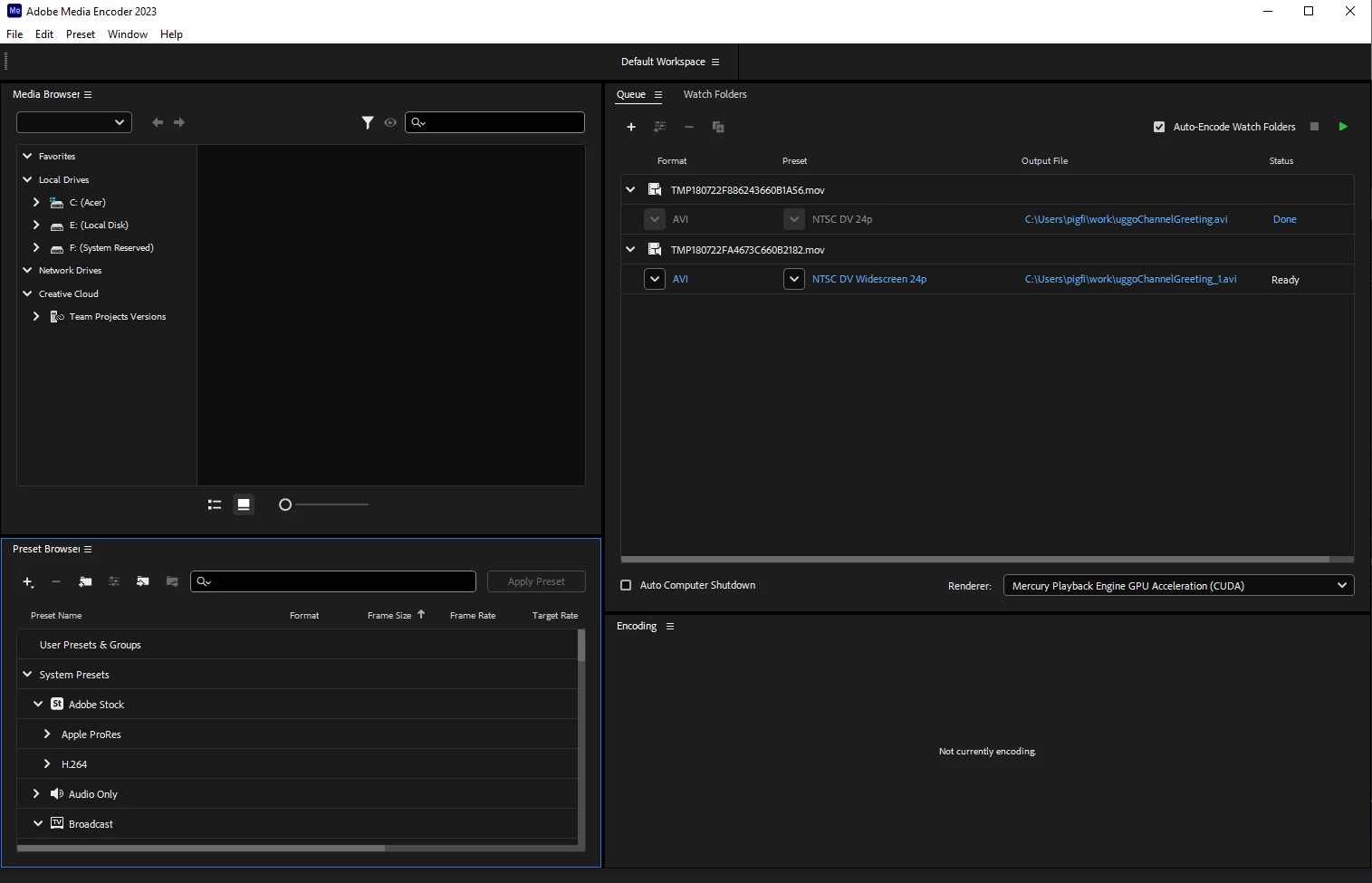Open the Edit menu

[x=44, y=34]
